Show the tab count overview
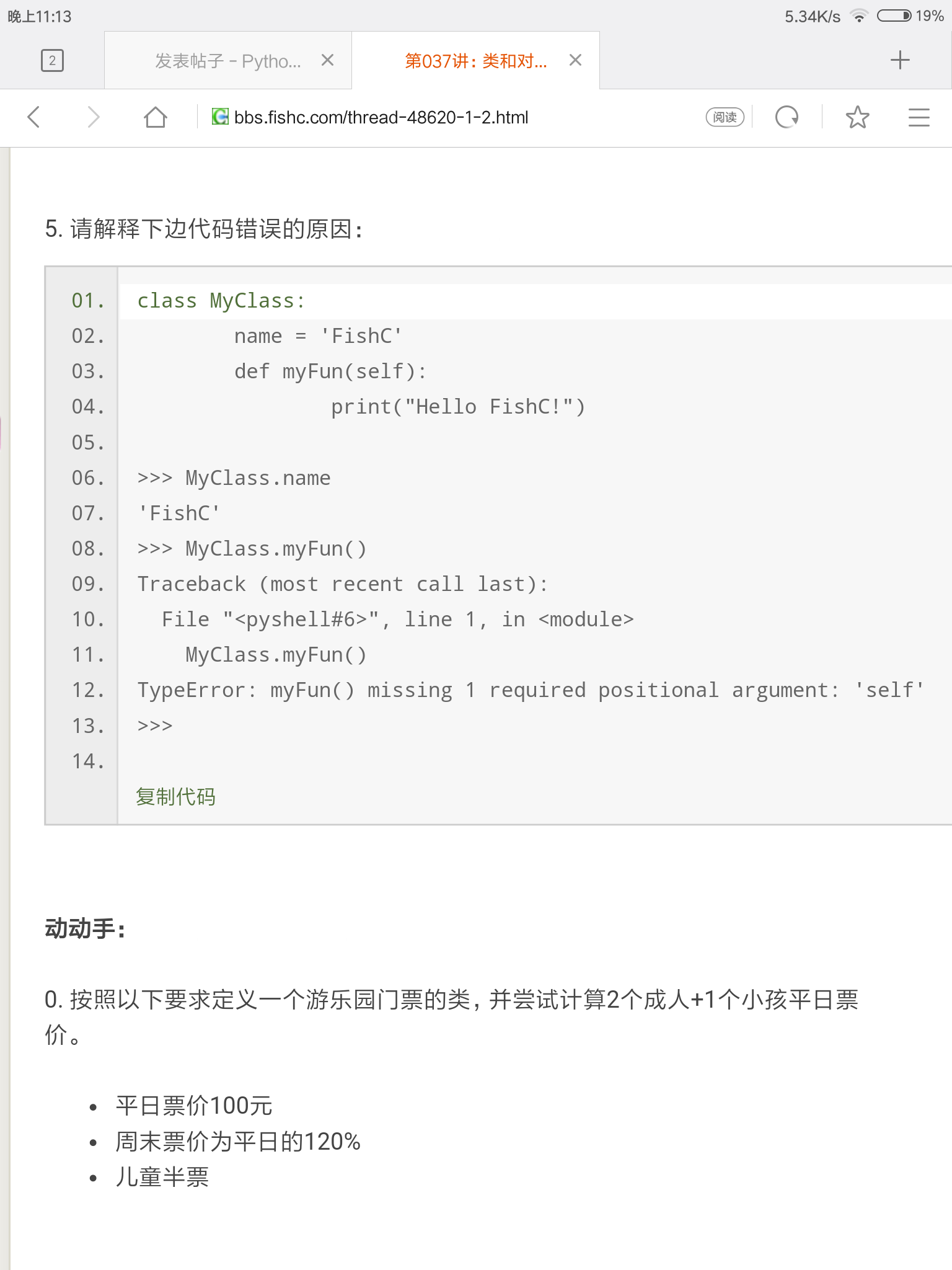952x1270 pixels. tap(52, 61)
